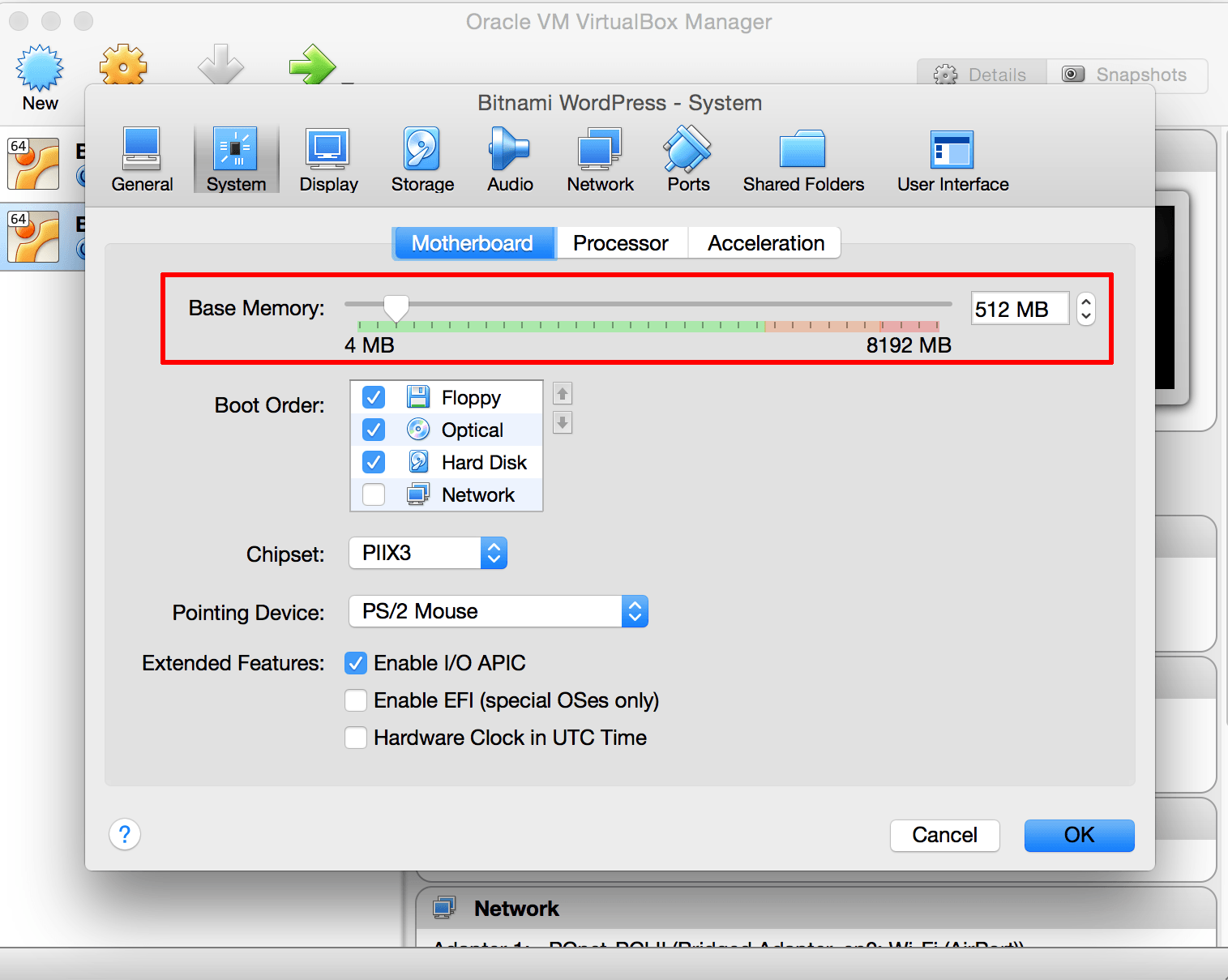Screen dimensions: 1228x980
Task: Toggle Enable I/O APIC checkbox
Action: pos(356,663)
